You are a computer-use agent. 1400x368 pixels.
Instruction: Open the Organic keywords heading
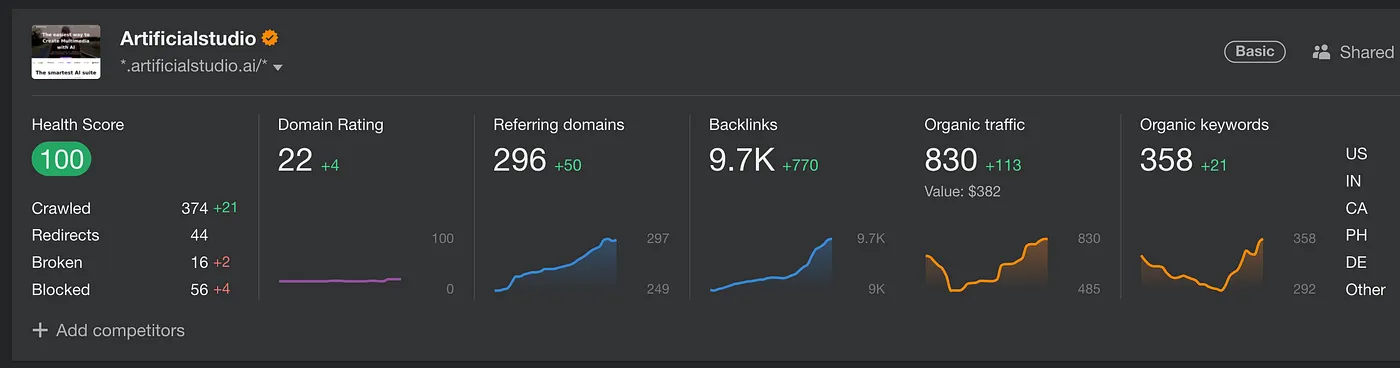tap(1204, 125)
